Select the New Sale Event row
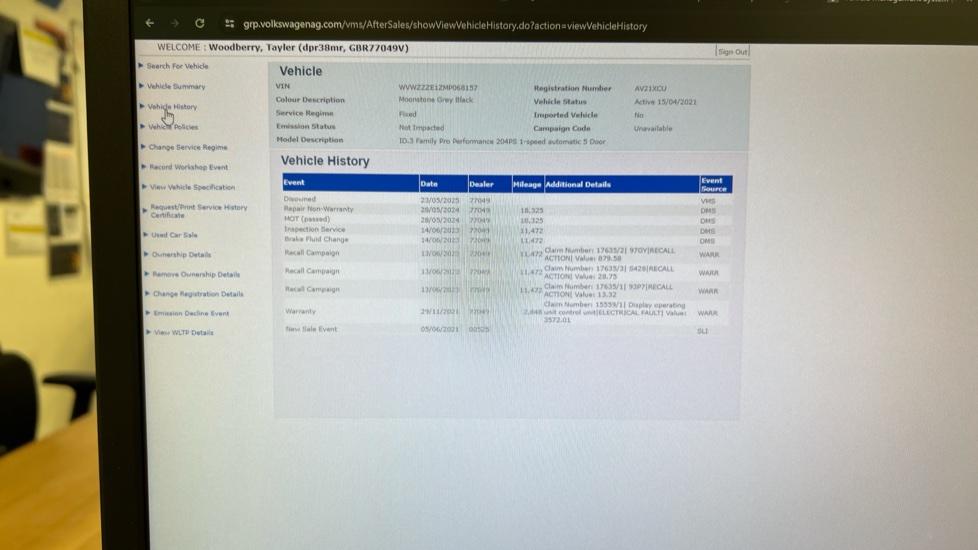 [507, 330]
